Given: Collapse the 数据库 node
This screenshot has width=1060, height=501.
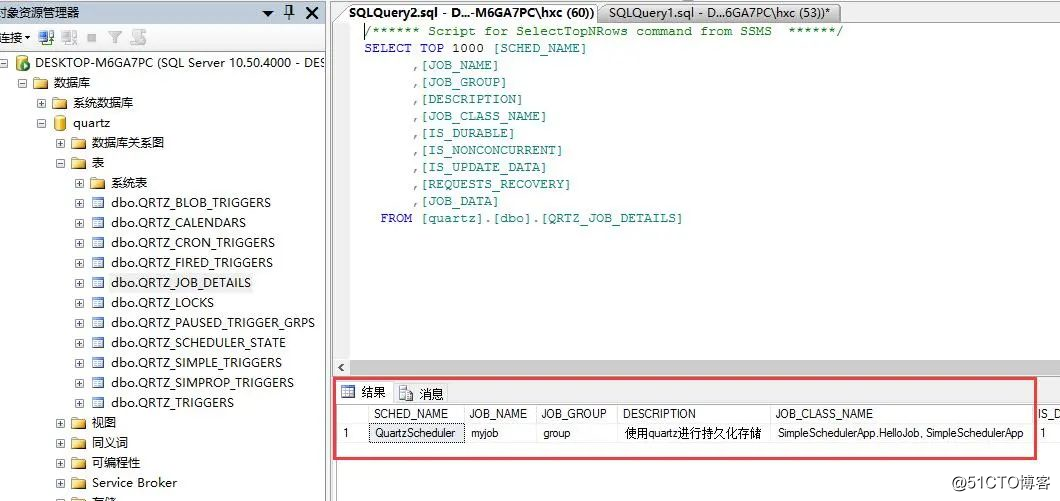Looking at the screenshot, I should click(22, 83).
